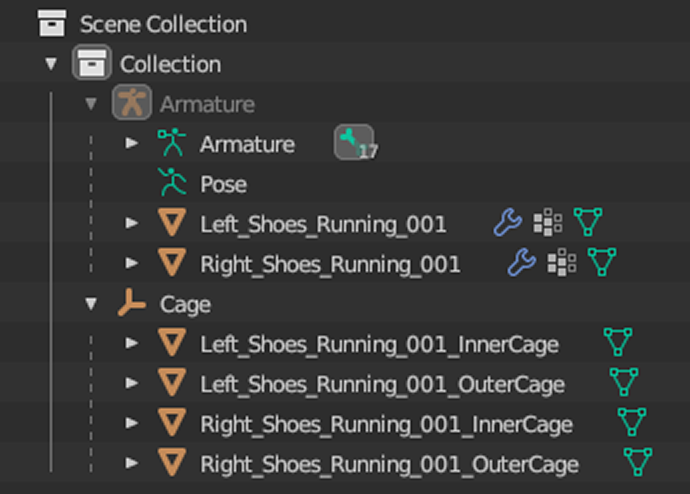Select Left_Shoes_Running_001_OuterCage name
This screenshot has height=494, width=690.
click(x=383, y=385)
